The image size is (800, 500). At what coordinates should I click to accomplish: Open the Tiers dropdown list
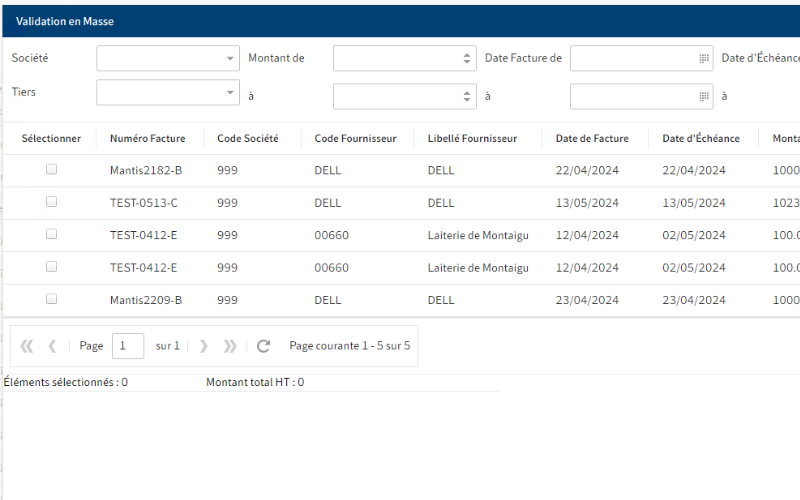[x=229, y=96]
